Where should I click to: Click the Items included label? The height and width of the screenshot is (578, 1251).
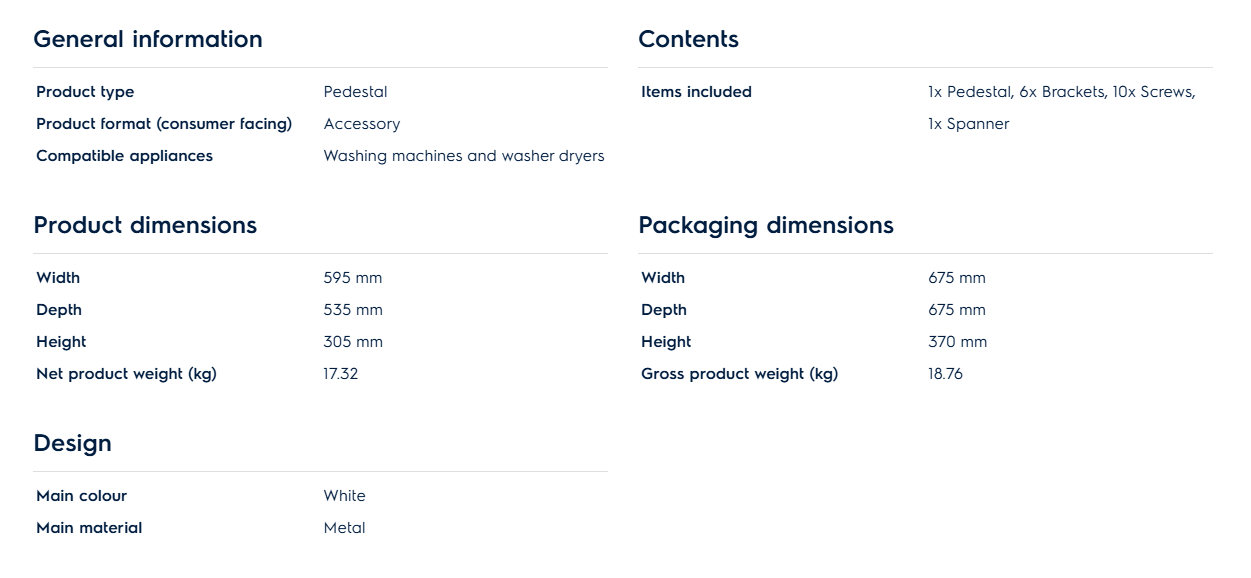point(696,92)
